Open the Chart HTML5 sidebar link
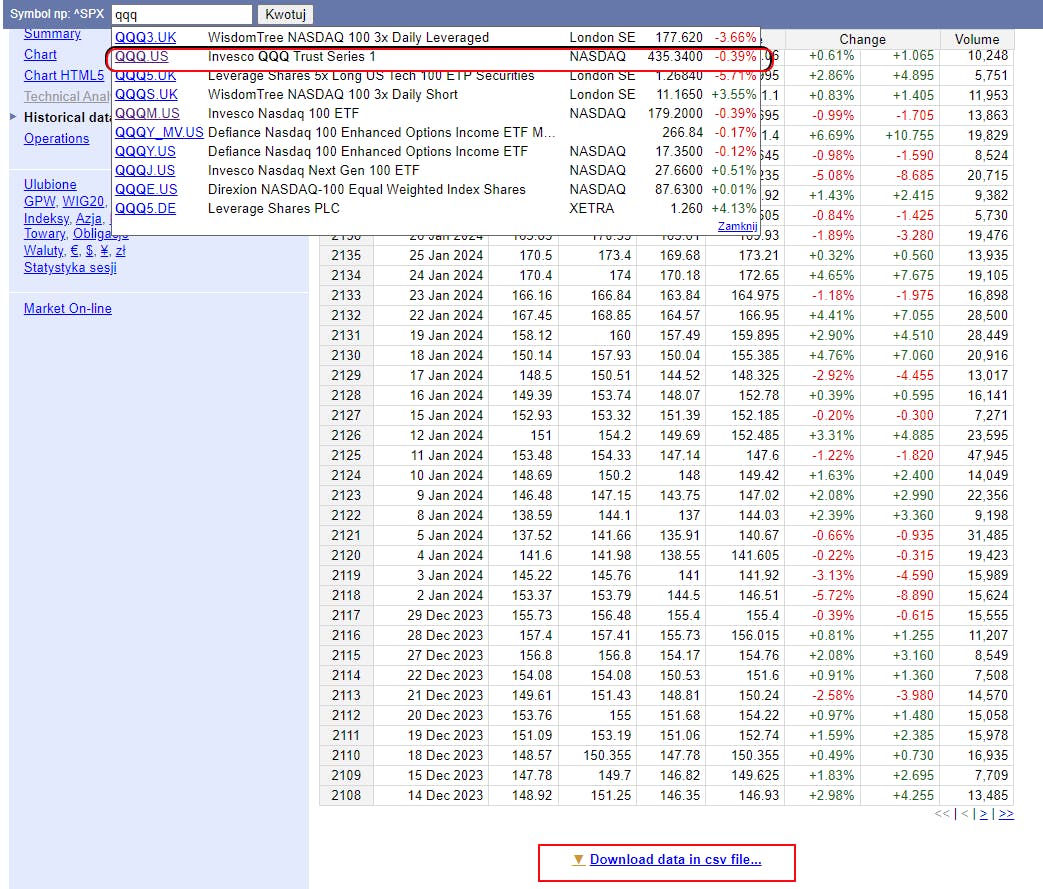This screenshot has height=889, width=1043. [x=64, y=76]
